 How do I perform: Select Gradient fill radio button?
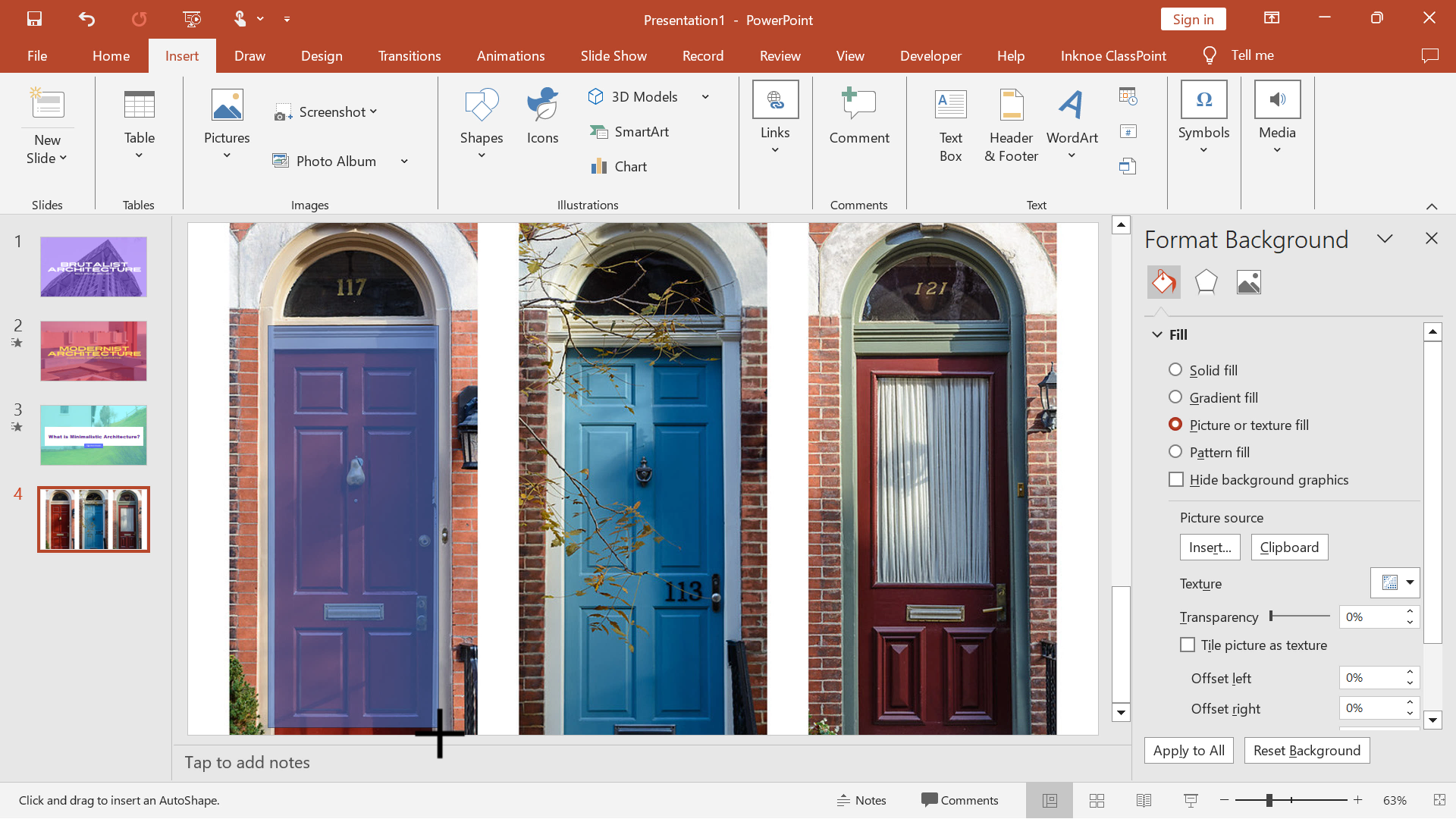(1175, 396)
